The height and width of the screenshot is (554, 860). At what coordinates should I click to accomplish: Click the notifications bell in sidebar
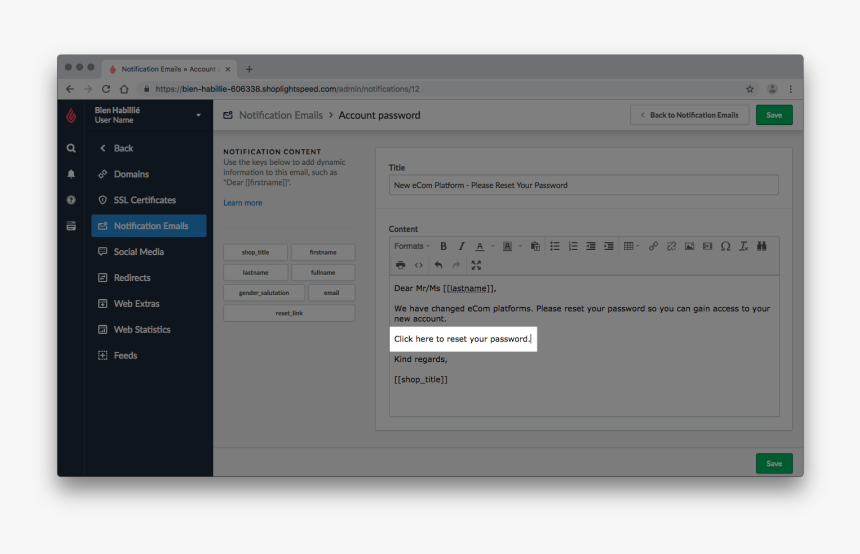point(71,174)
